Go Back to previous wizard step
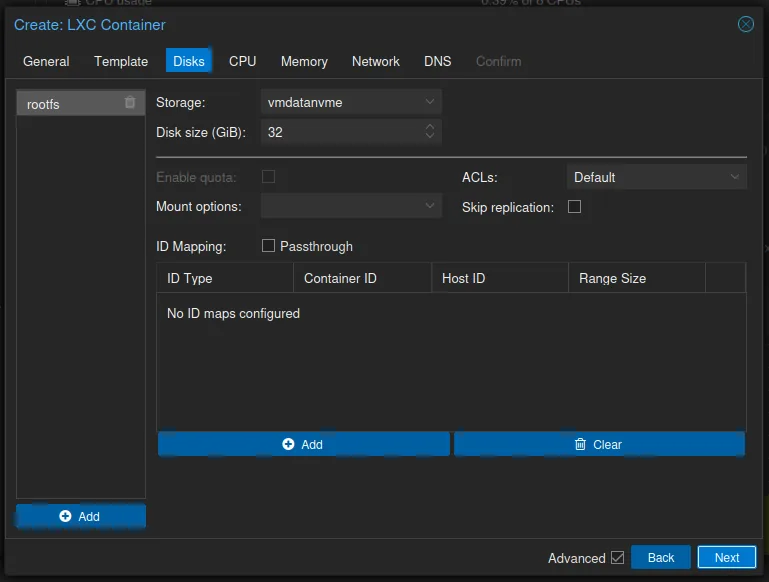 [x=661, y=557]
